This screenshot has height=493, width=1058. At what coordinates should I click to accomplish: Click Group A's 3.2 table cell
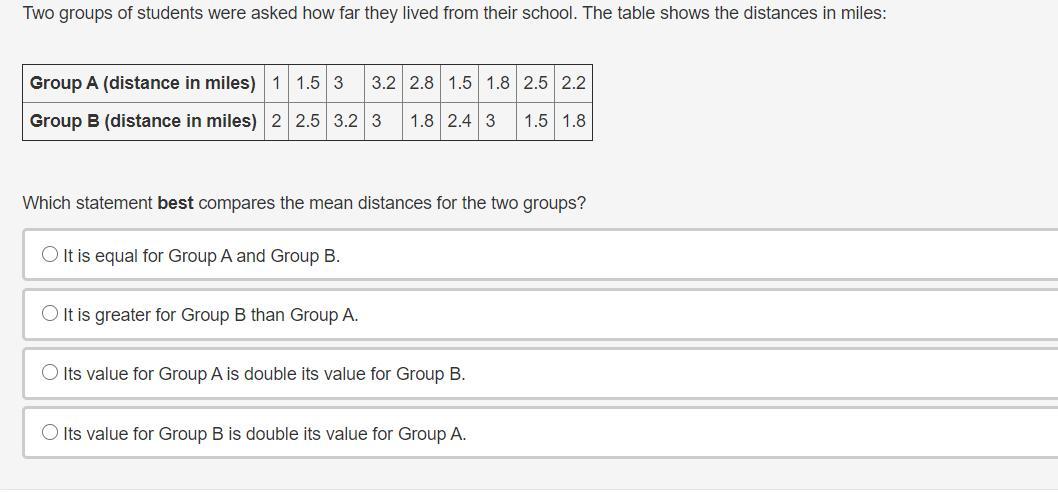383,83
